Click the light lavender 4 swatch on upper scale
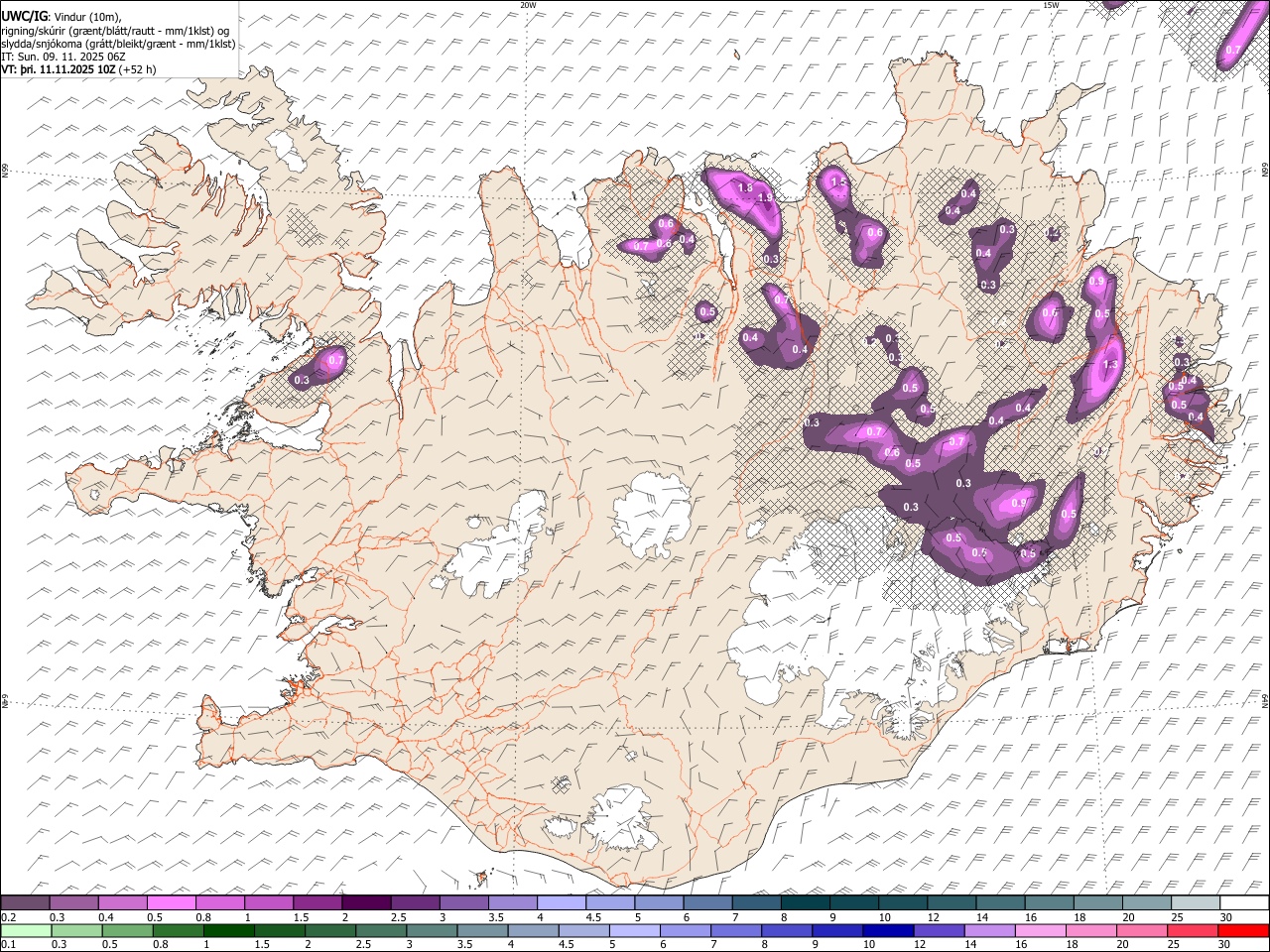Image resolution: width=1270 pixels, height=952 pixels. pos(562,903)
